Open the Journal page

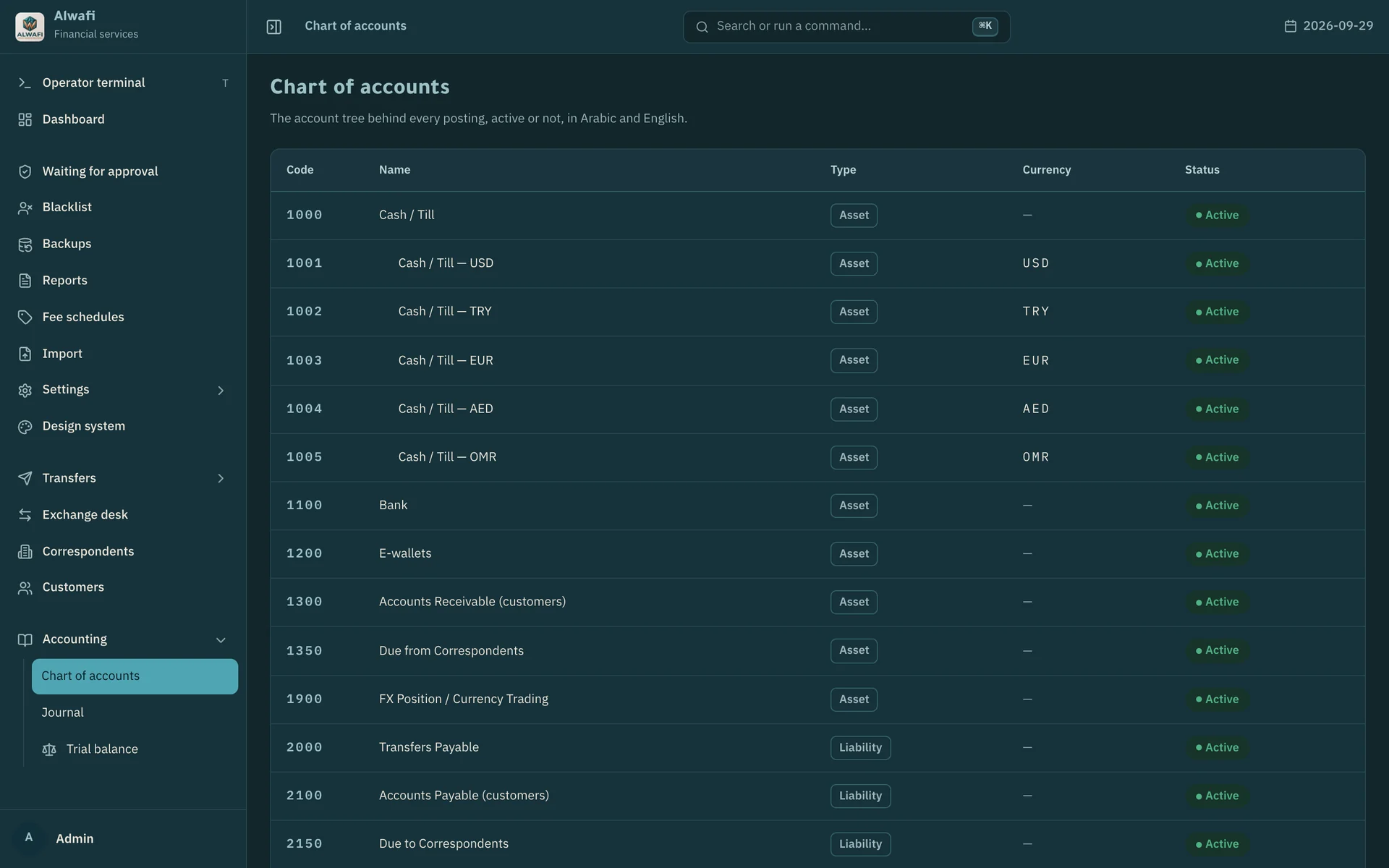(135, 712)
